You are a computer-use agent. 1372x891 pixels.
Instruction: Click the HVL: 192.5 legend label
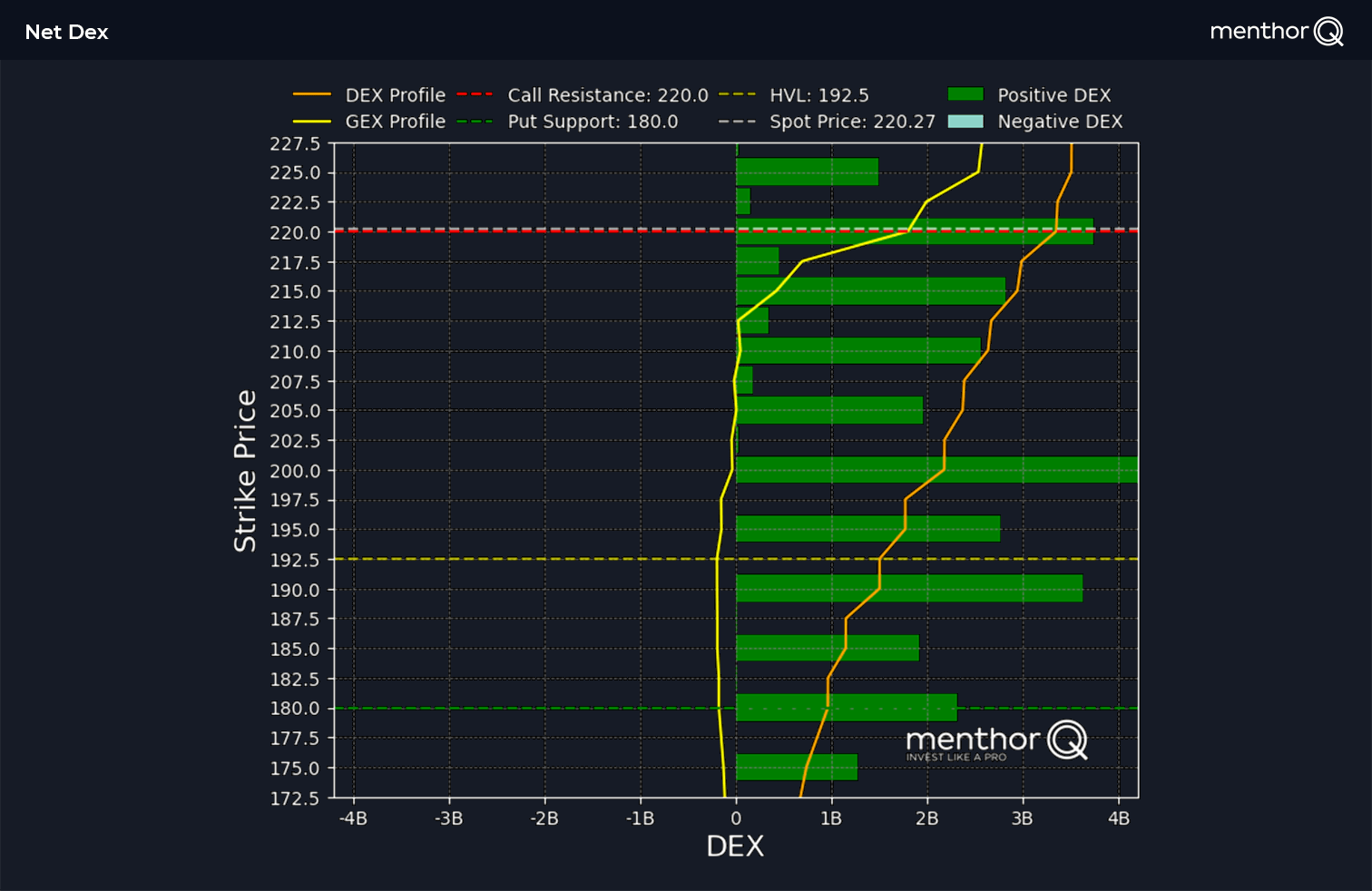(x=819, y=95)
